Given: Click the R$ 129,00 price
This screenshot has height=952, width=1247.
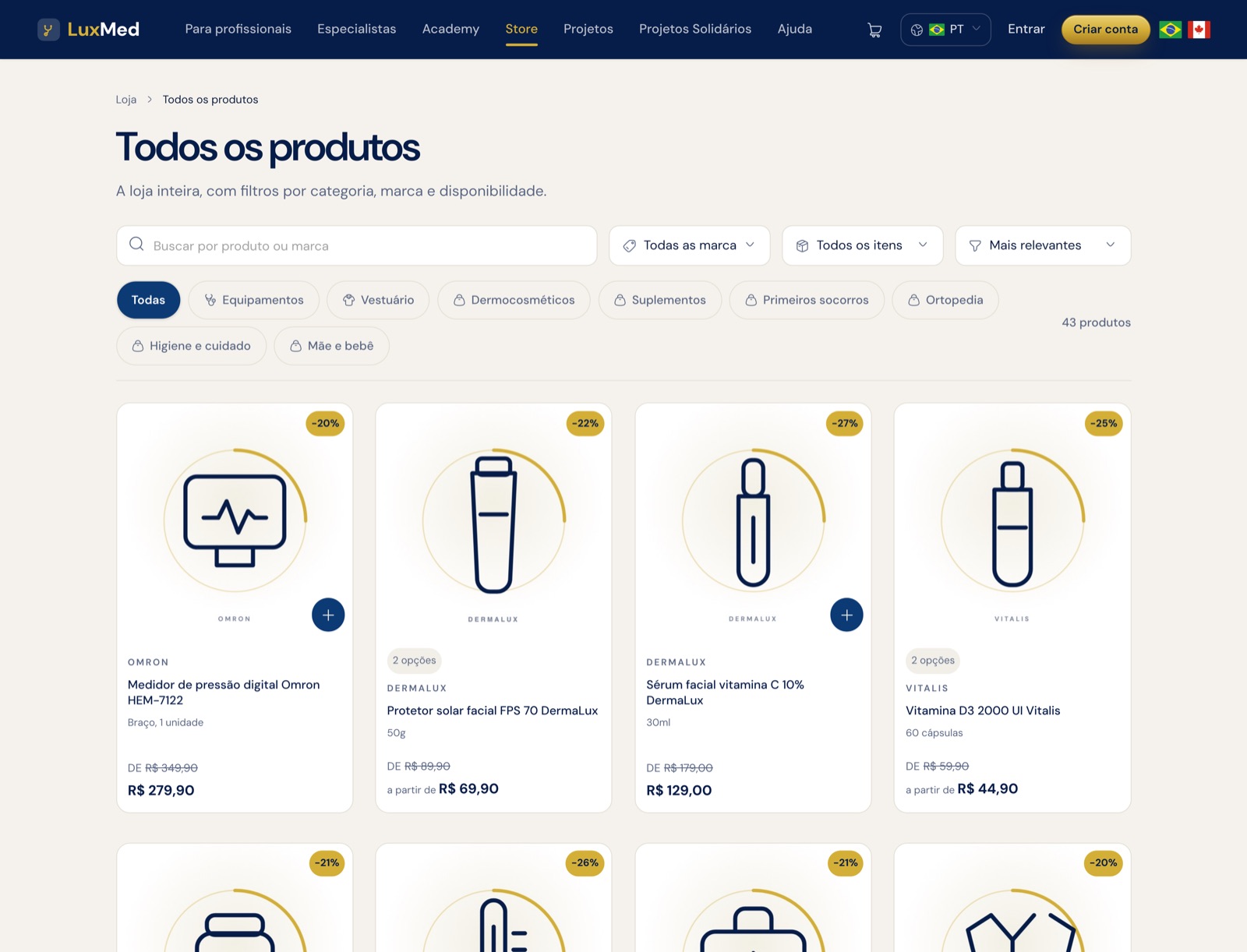Looking at the screenshot, I should pos(679,790).
